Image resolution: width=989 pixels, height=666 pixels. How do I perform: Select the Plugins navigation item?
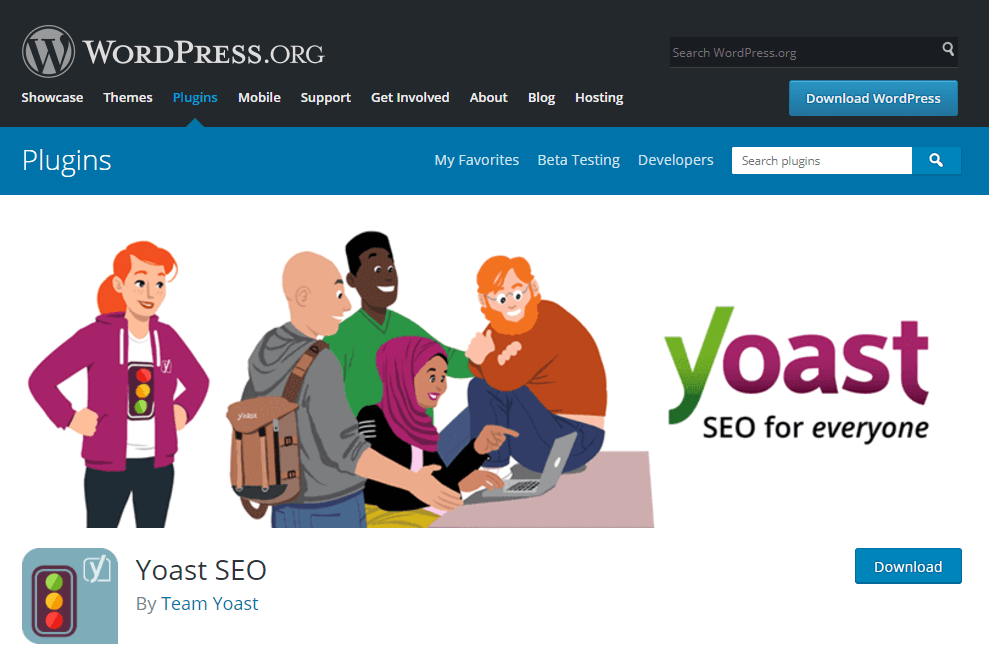click(x=195, y=98)
